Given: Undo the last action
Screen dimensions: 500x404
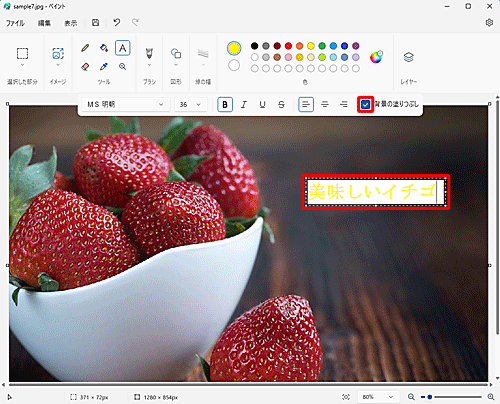Looking at the screenshot, I should (116, 23).
